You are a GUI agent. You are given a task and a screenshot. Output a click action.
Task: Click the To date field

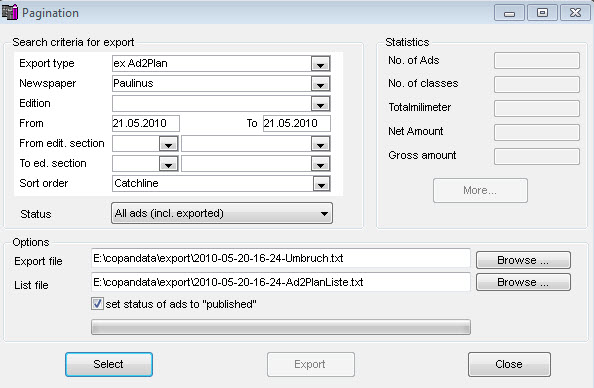coord(297,124)
